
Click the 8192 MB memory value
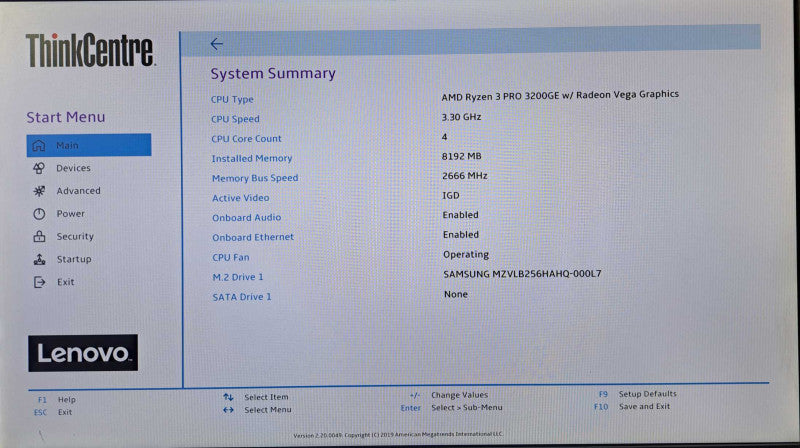461,156
